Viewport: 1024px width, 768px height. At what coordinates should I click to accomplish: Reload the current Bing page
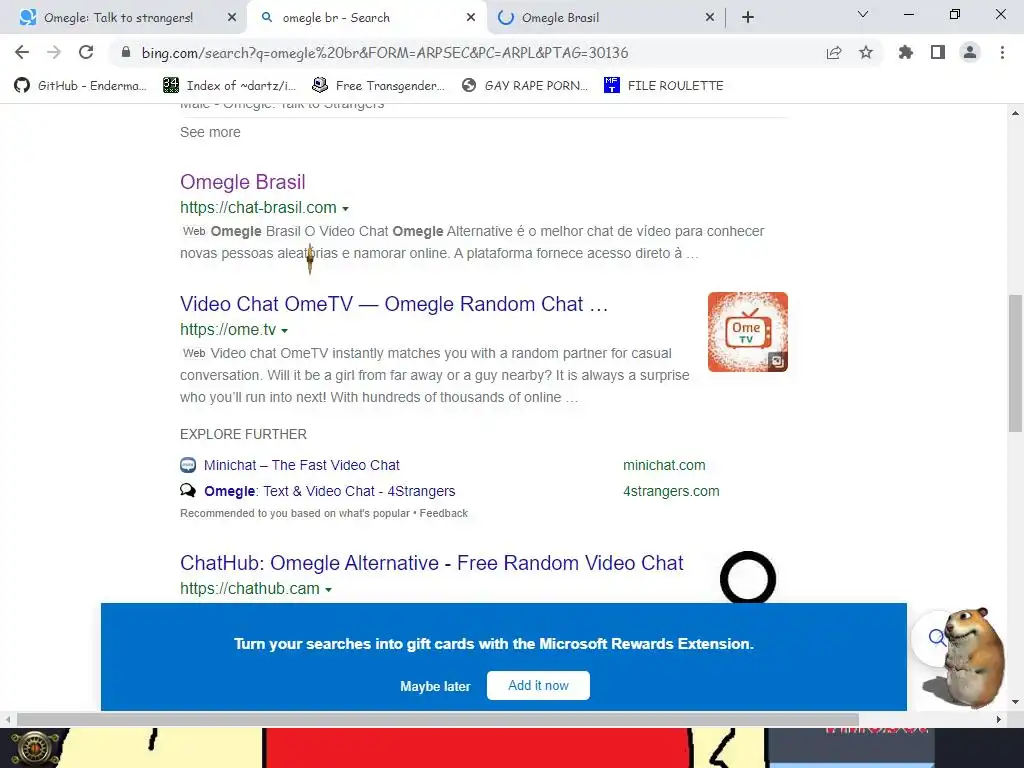coord(86,52)
